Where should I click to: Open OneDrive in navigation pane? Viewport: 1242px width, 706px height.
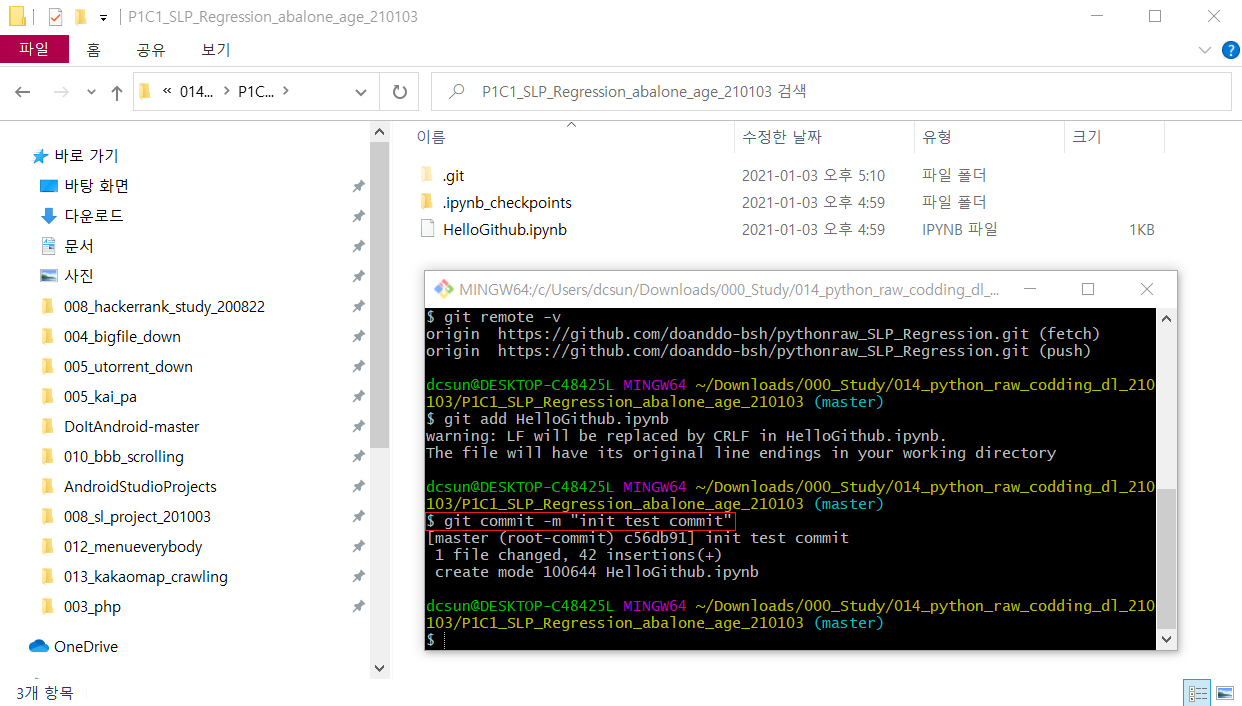click(85, 646)
